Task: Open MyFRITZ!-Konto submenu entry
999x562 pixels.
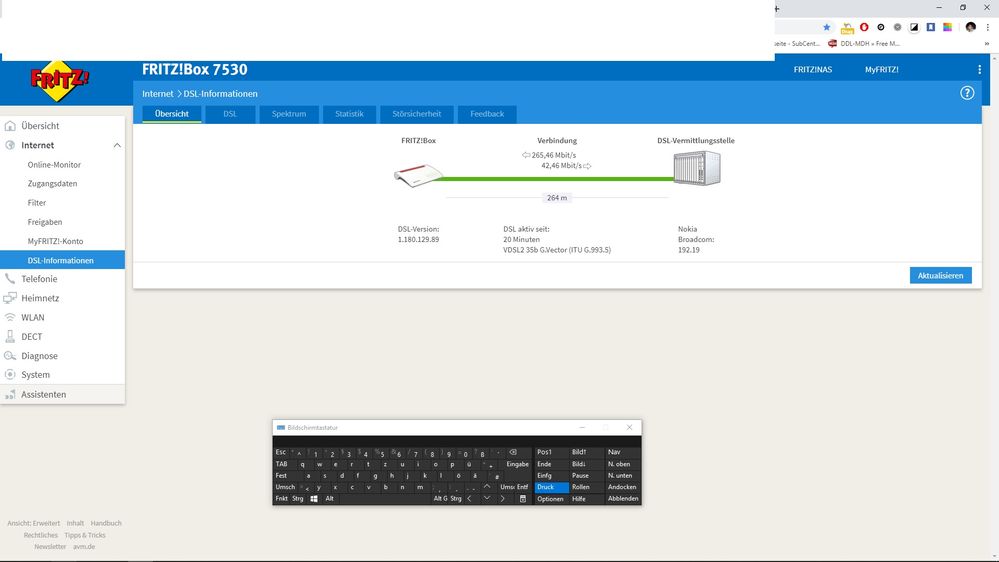Action: [x=55, y=241]
